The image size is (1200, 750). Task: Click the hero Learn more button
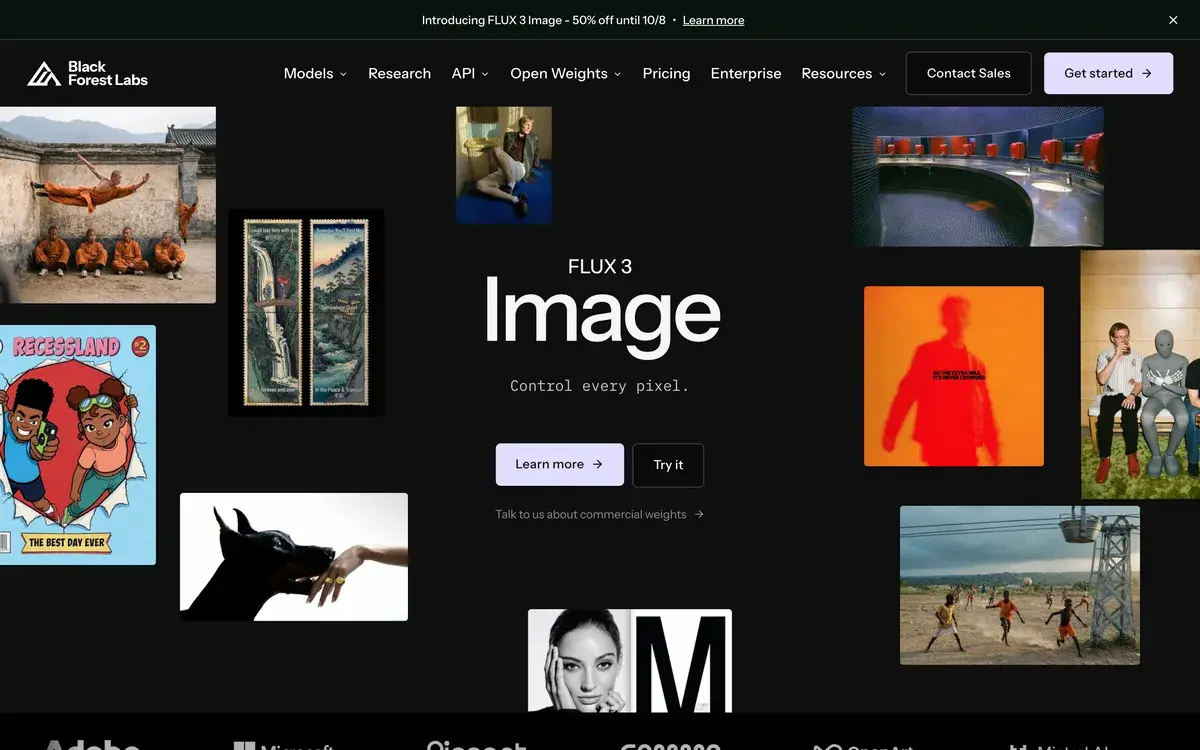[560, 465]
